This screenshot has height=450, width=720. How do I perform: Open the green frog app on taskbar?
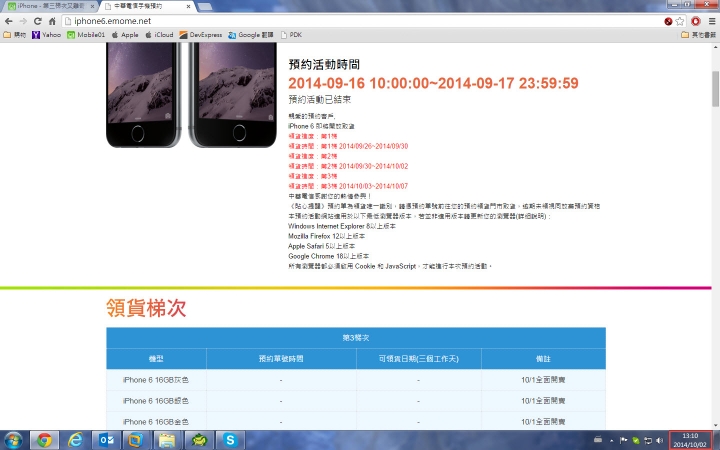[x=199, y=440]
